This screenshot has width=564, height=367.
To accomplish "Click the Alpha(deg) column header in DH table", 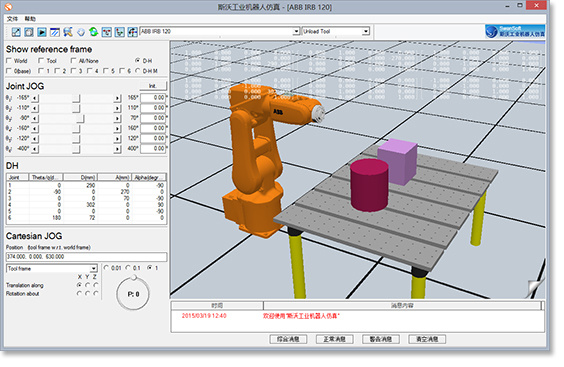I will coord(149,177).
